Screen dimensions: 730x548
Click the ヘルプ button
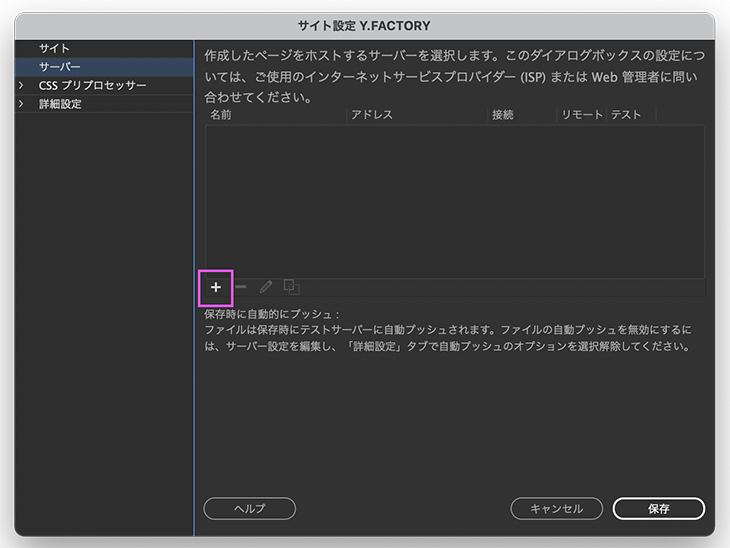coord(250,508)
